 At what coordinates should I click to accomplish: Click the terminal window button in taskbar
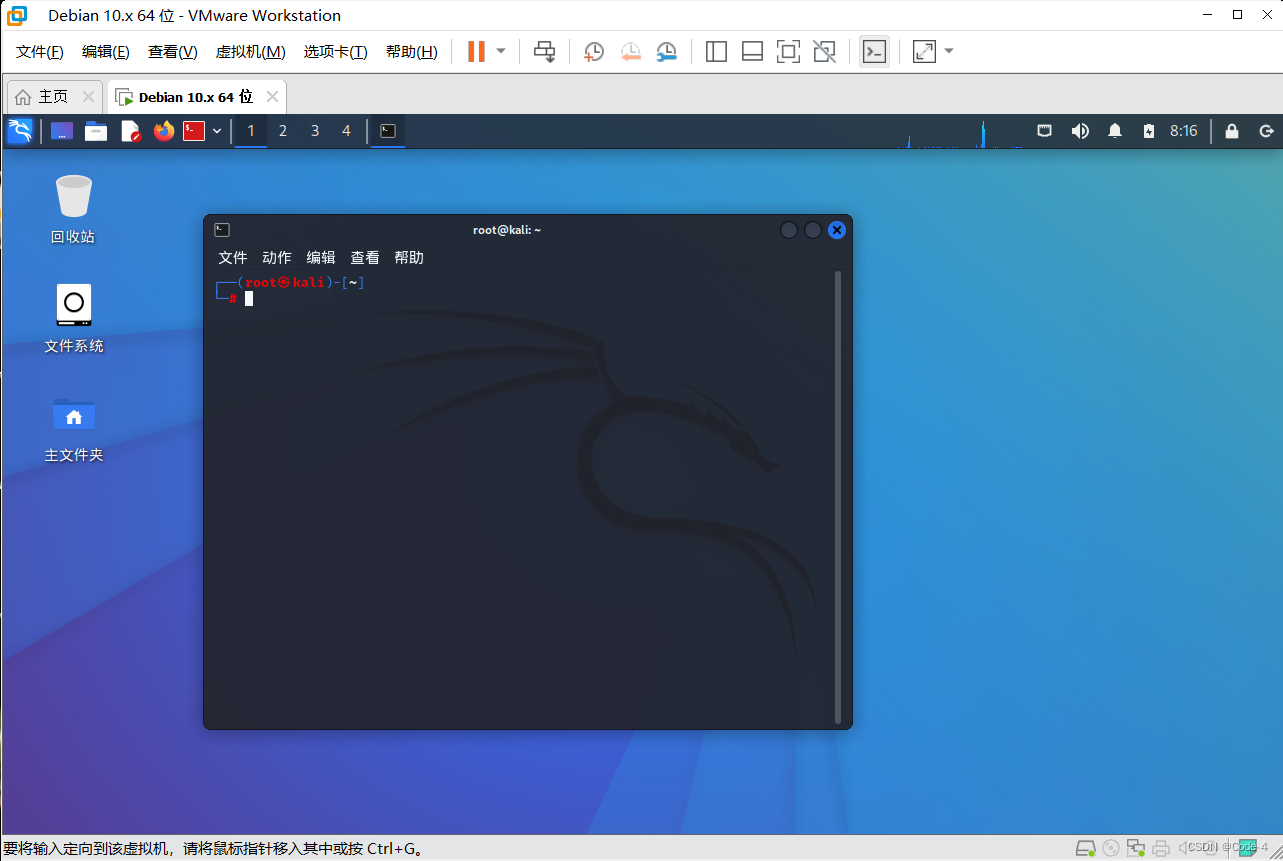click(x=388, y=131)
